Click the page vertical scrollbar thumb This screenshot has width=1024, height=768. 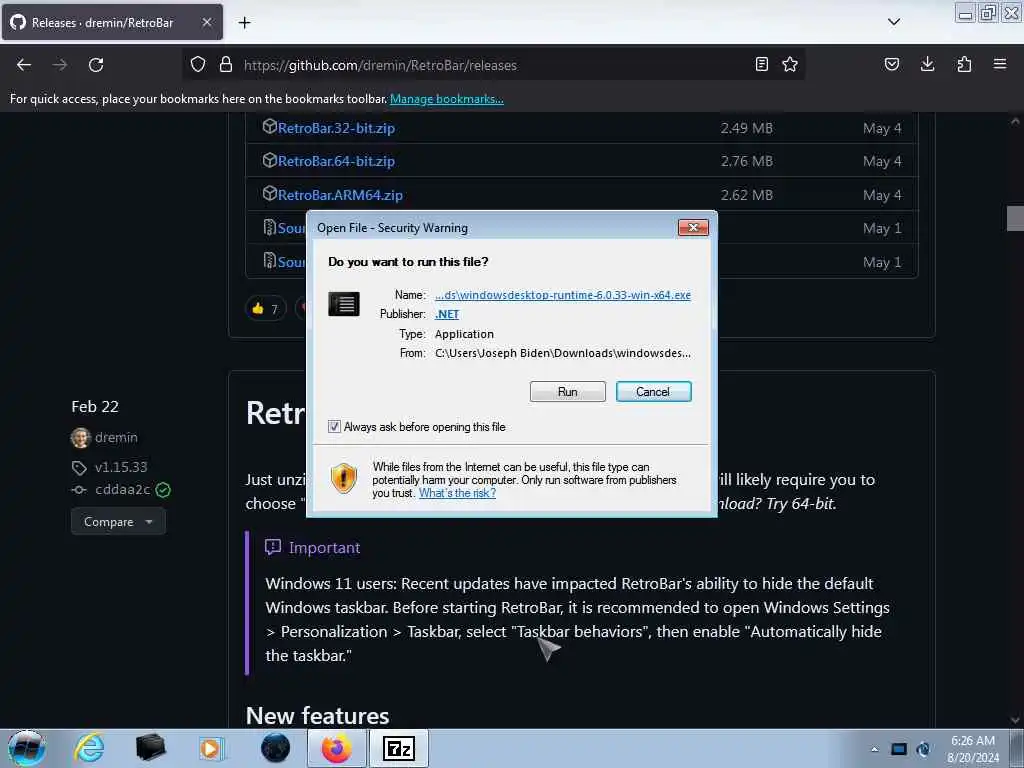[x=1015, y=219]
